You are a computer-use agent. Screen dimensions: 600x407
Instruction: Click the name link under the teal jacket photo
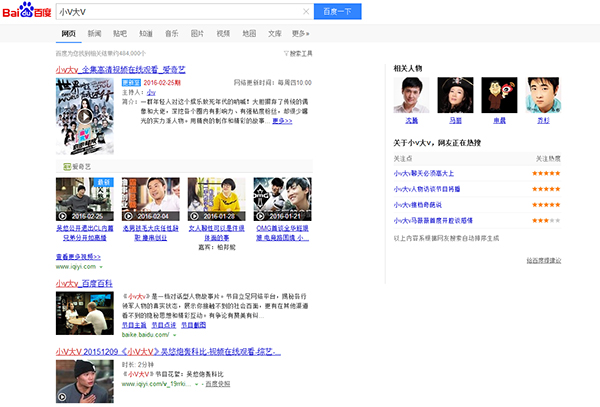click(x=543, y=120)
